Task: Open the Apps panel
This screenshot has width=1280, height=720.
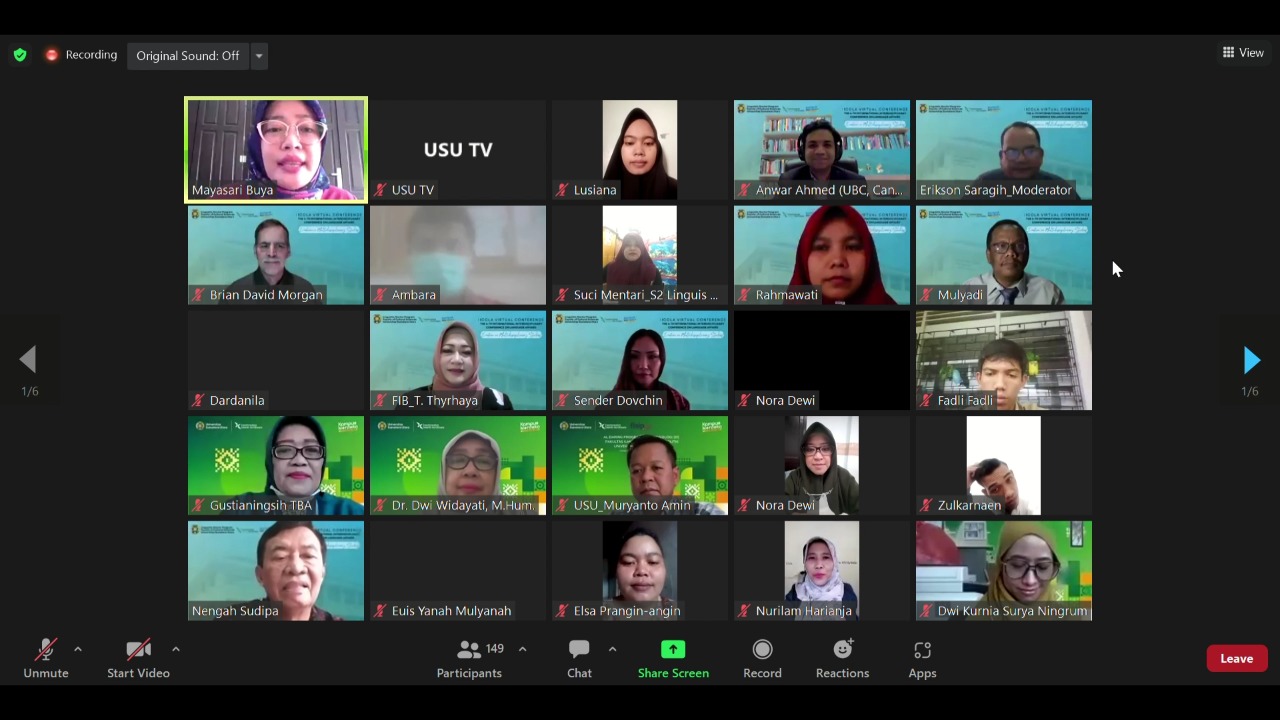Action: pos(922,650)
